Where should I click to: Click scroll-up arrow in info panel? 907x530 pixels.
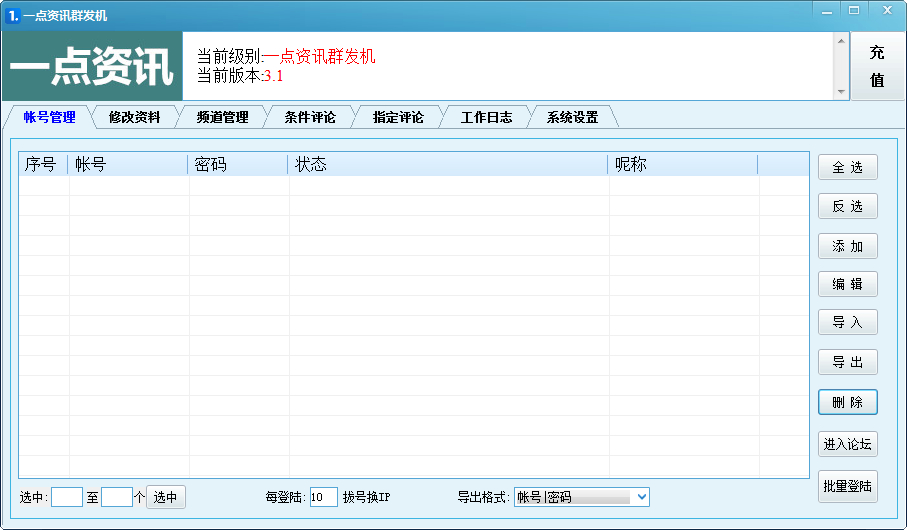click(841, 41)
